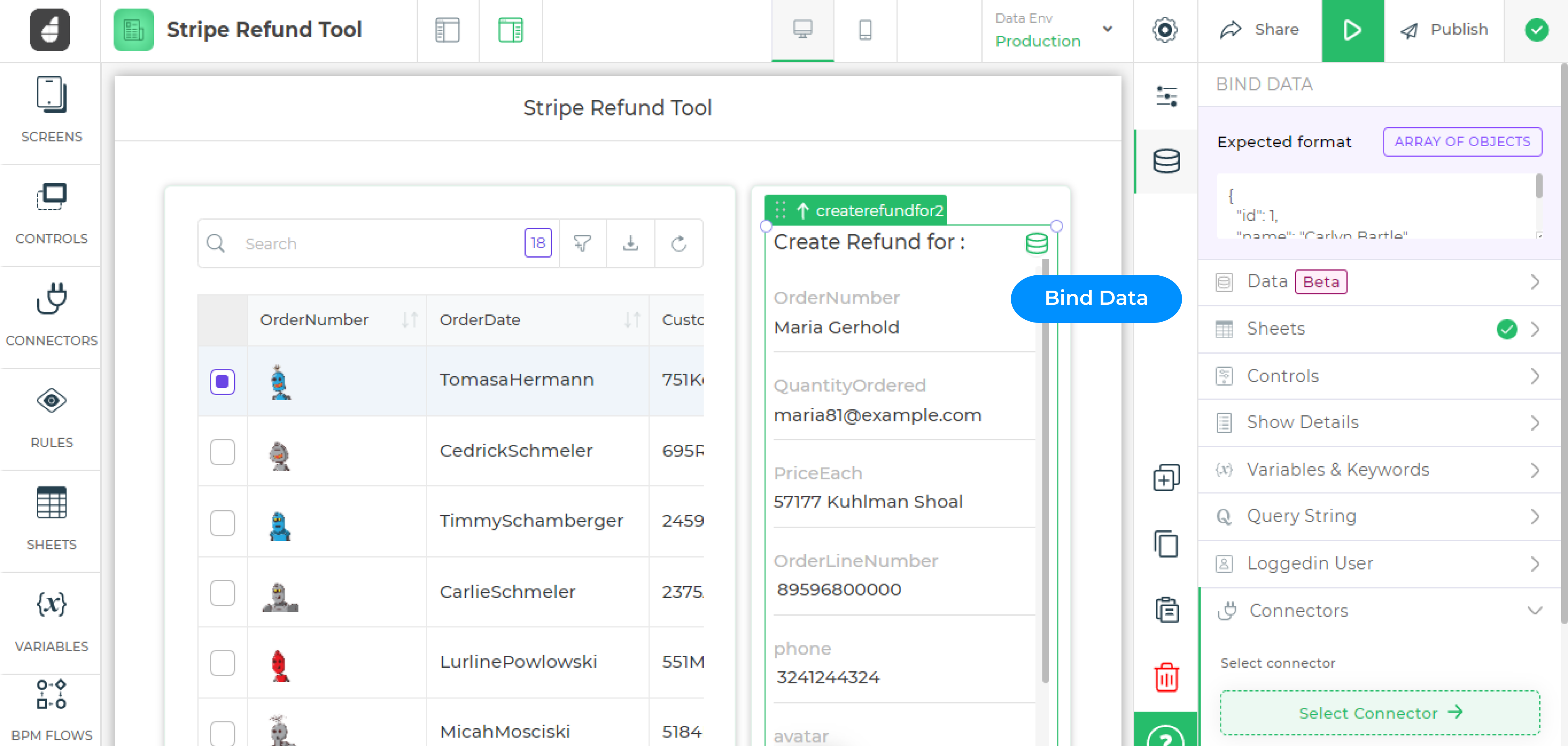Click the LurlinePowlowski red avatar thumbnail
Screen dimensions: 1568x746
tap(279, 665)
